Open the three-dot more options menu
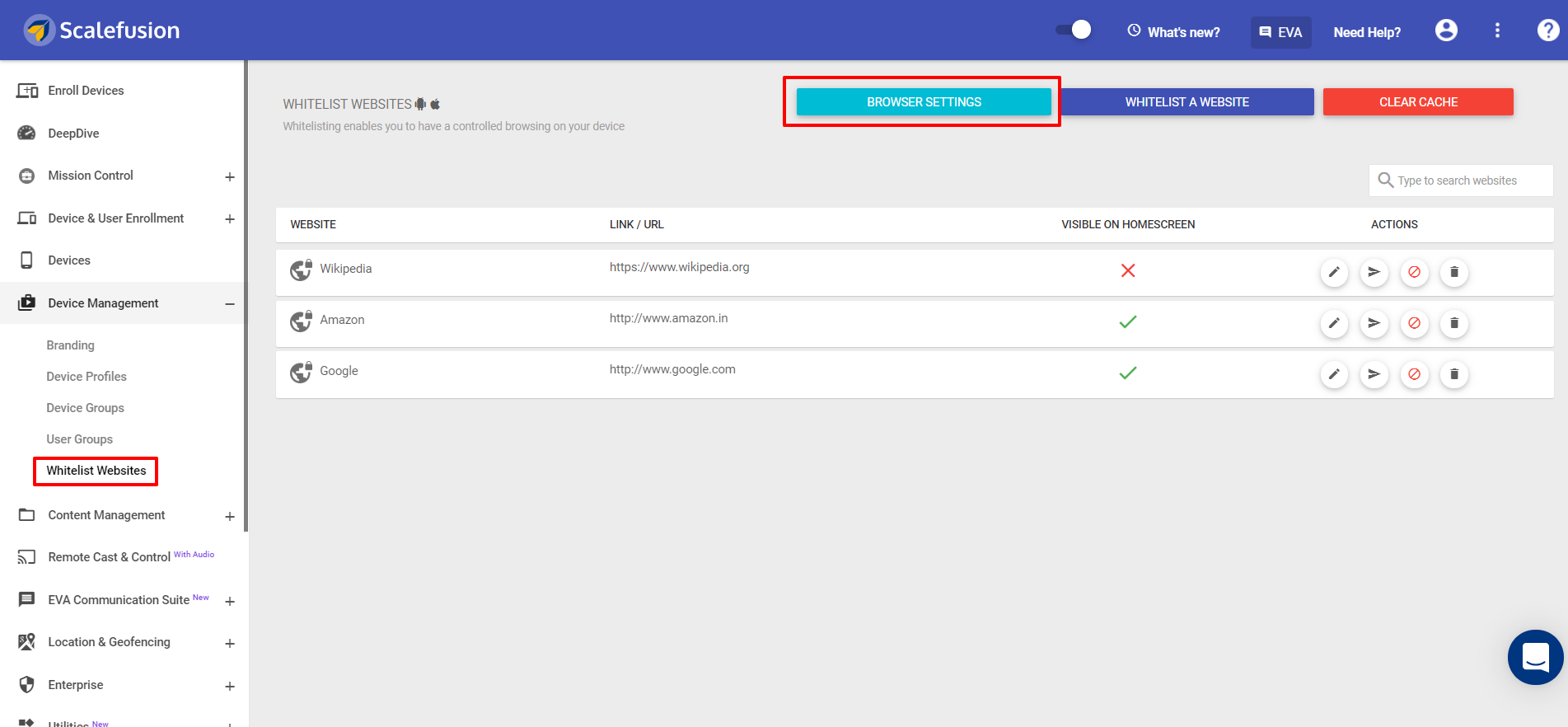Viewport: 1568px width, 727px height. click(1497, 30)
